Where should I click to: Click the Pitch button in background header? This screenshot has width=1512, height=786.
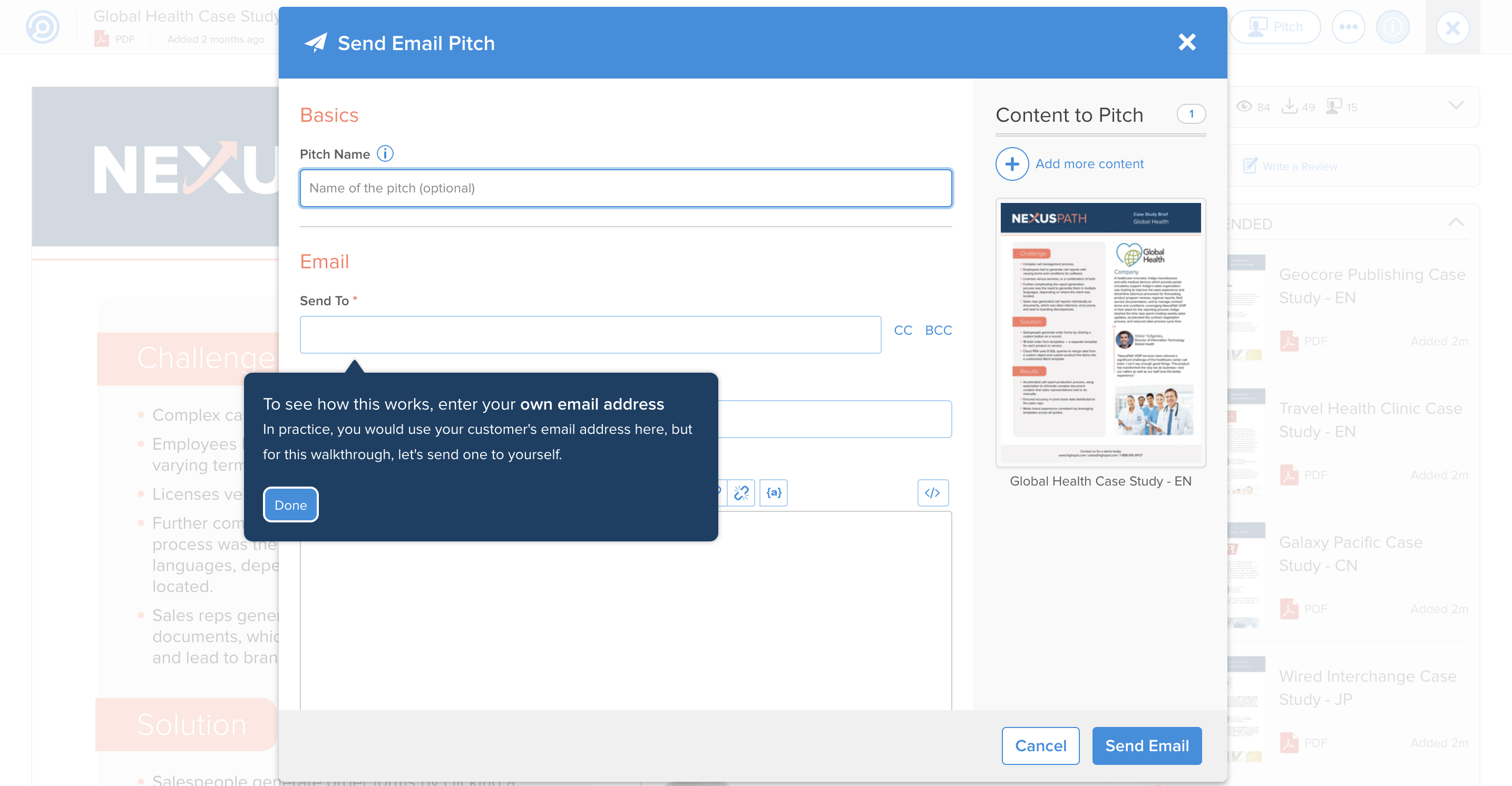(x=1275, y=27)
